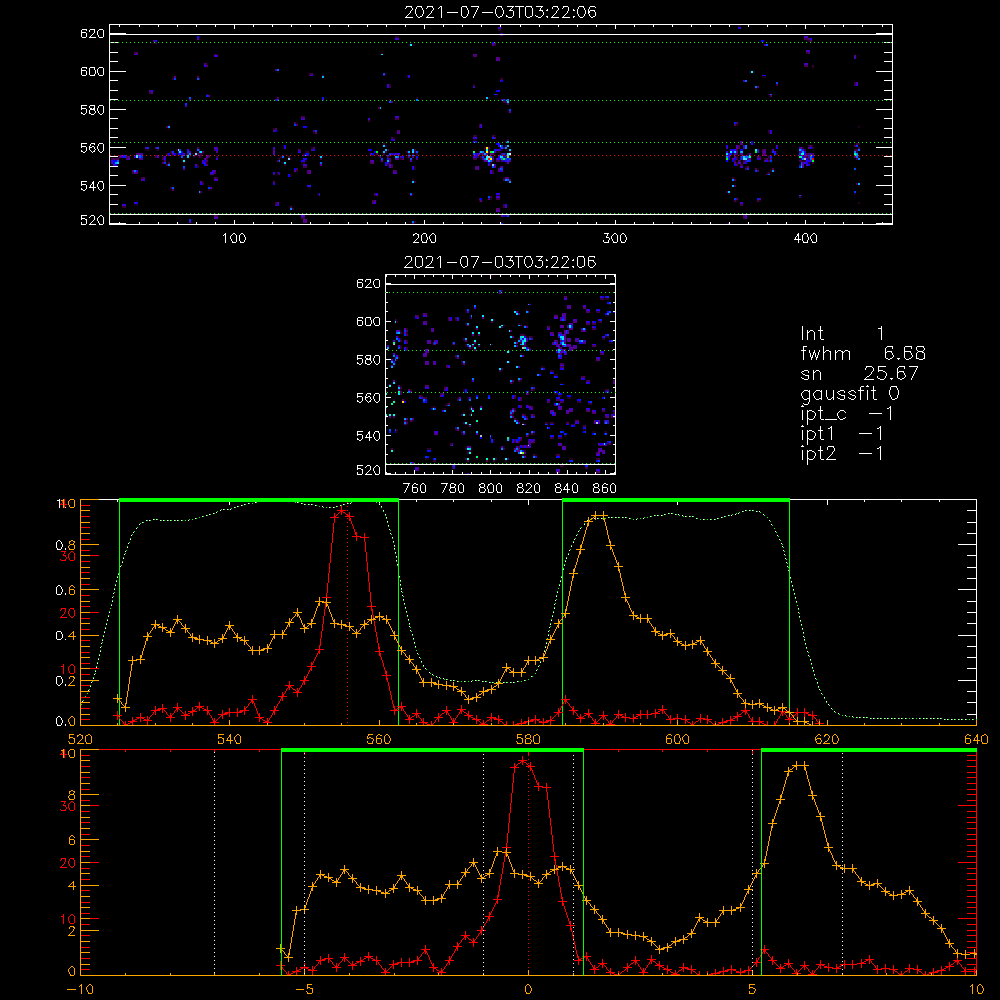Click orange peak top near 6 in bottom plot
The image size is (1000, 1000).
click(x=800, y=765)
